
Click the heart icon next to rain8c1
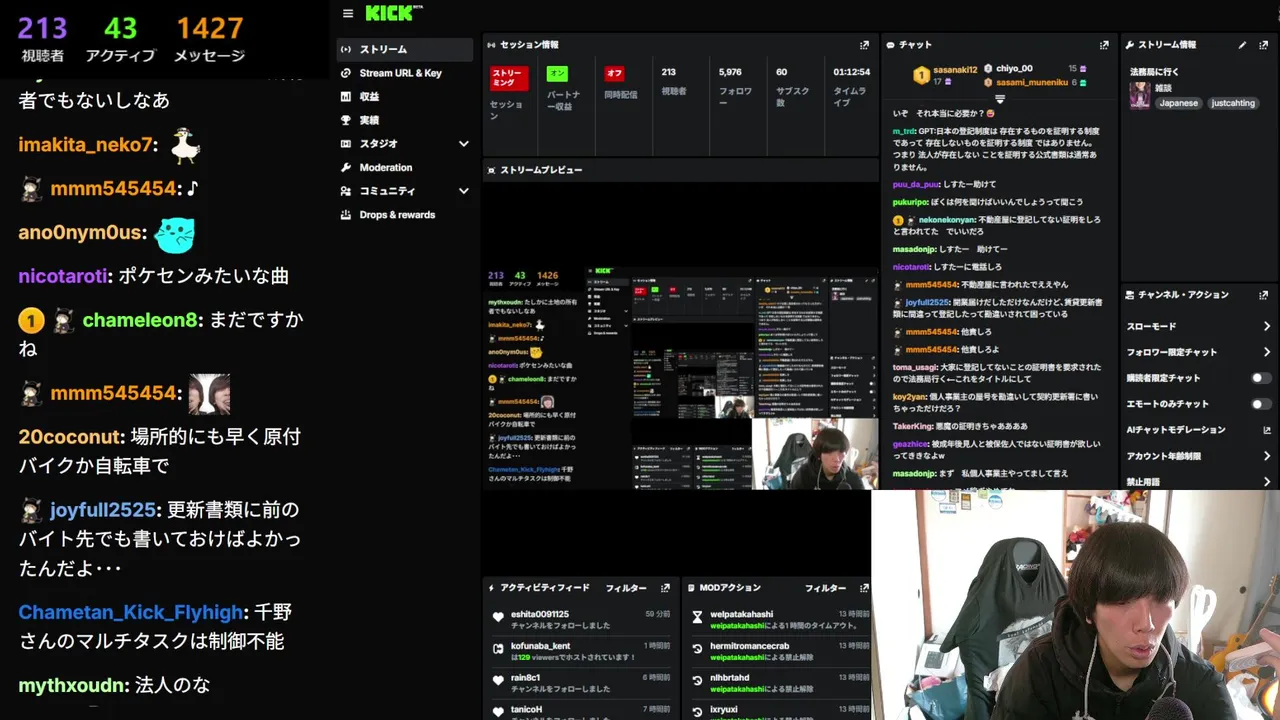pos(498,680)
